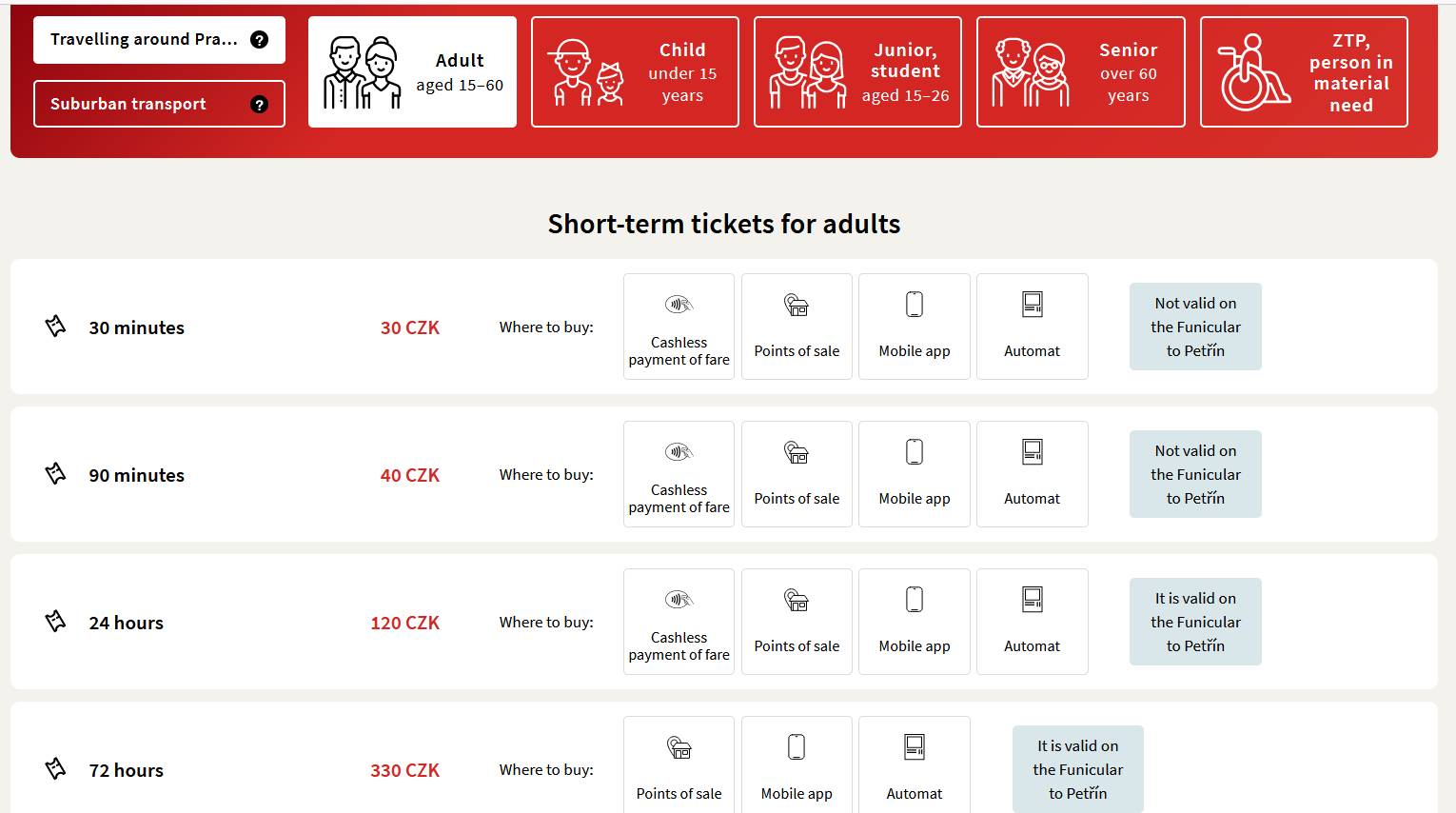Choose Automat for the 30 minutes ticket

1033,327
